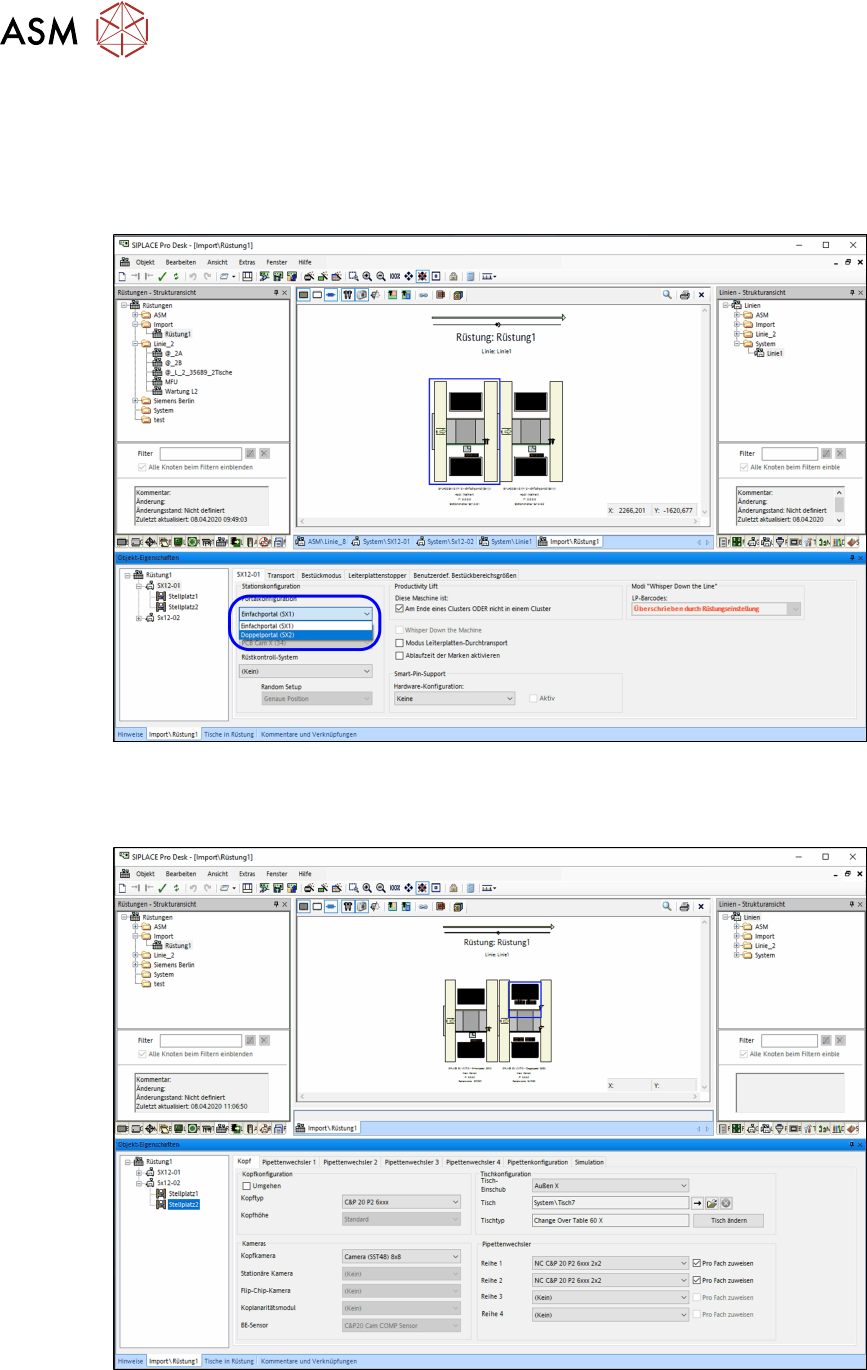The image size is (867, 1370).
Task: Expand Siemens Berlin folder in upper Rüstungen tree
Action: click(135, 400)
